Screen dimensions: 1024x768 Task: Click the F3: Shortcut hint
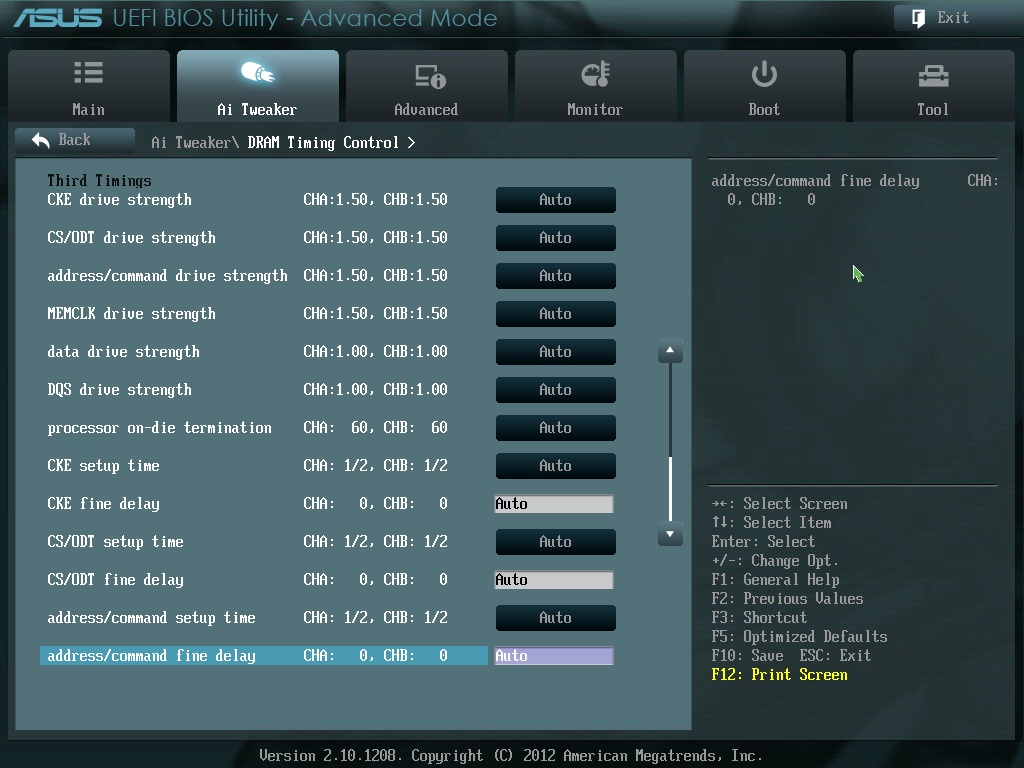point(759,618)
